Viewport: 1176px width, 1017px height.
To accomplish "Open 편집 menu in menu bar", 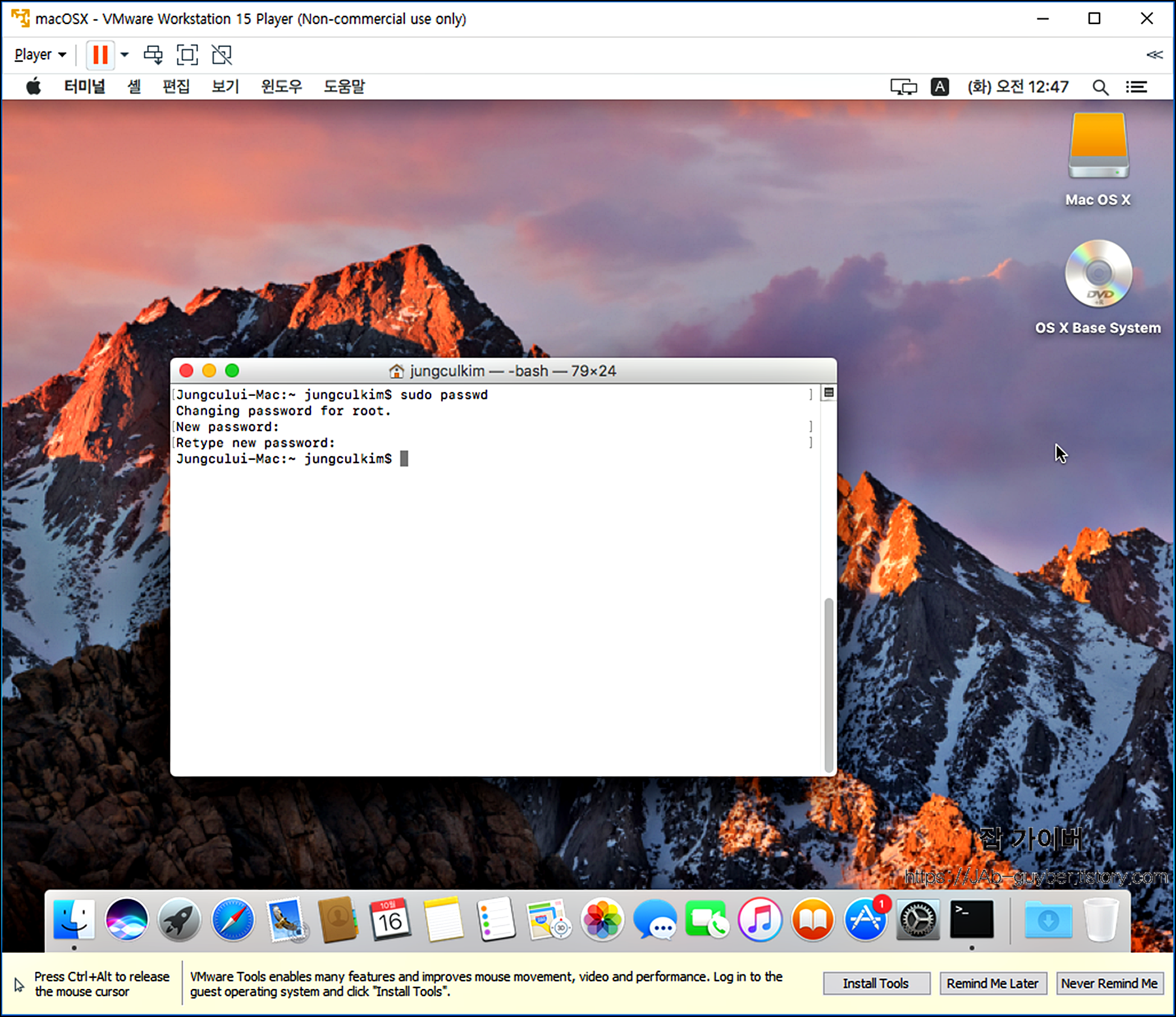I will [176, 86].
